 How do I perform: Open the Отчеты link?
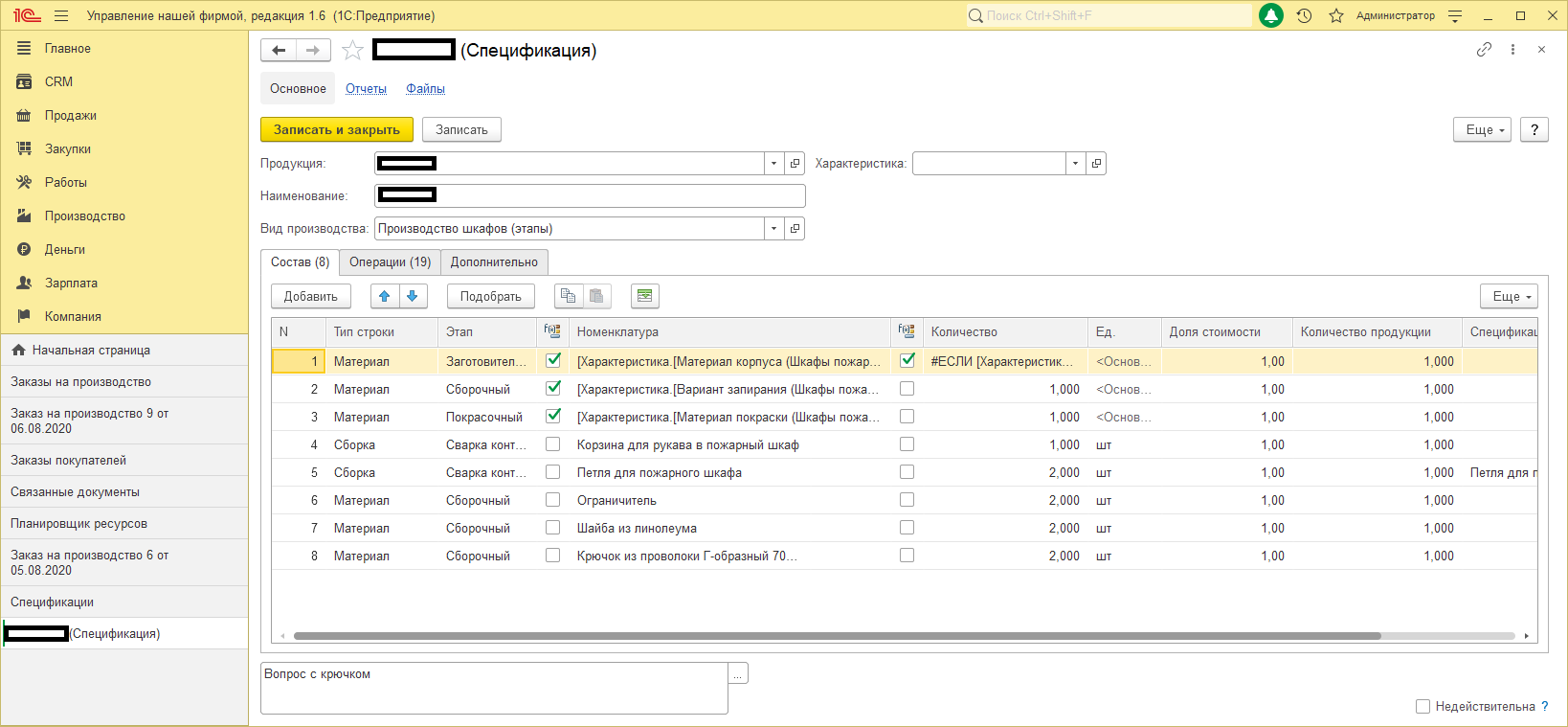click(366, 88)
